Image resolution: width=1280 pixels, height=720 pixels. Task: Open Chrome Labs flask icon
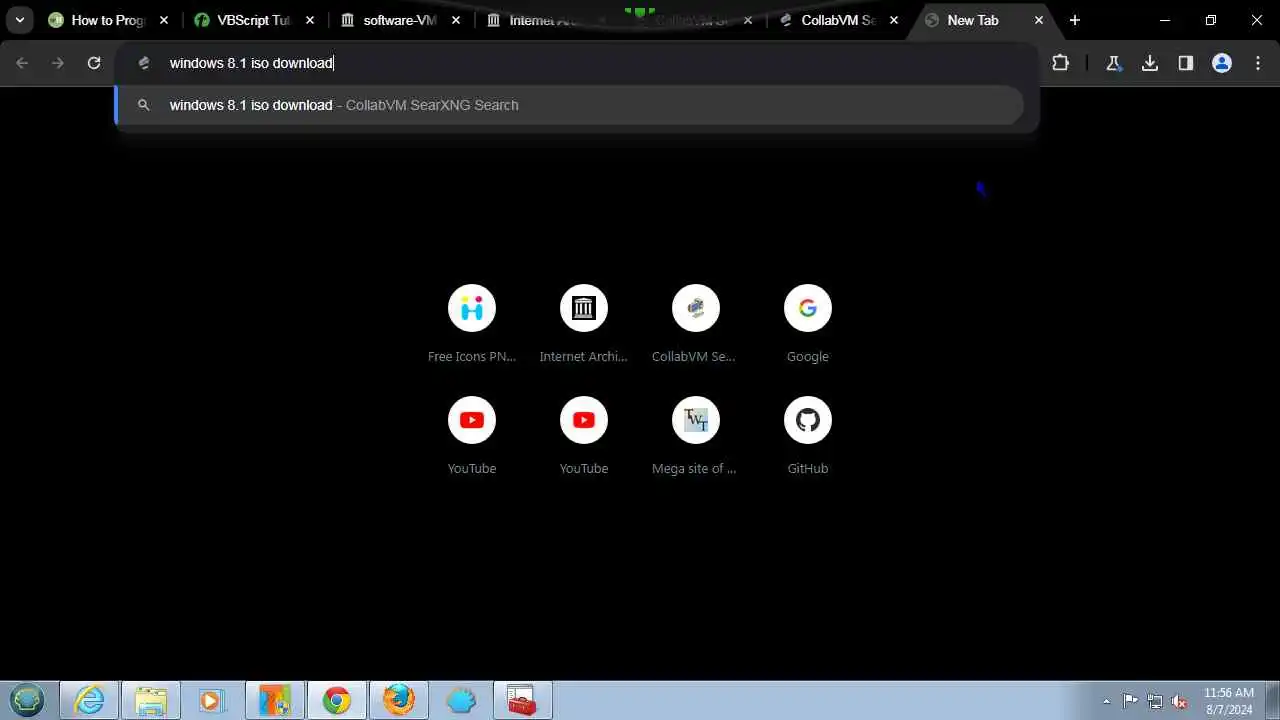pos(1113,63)
